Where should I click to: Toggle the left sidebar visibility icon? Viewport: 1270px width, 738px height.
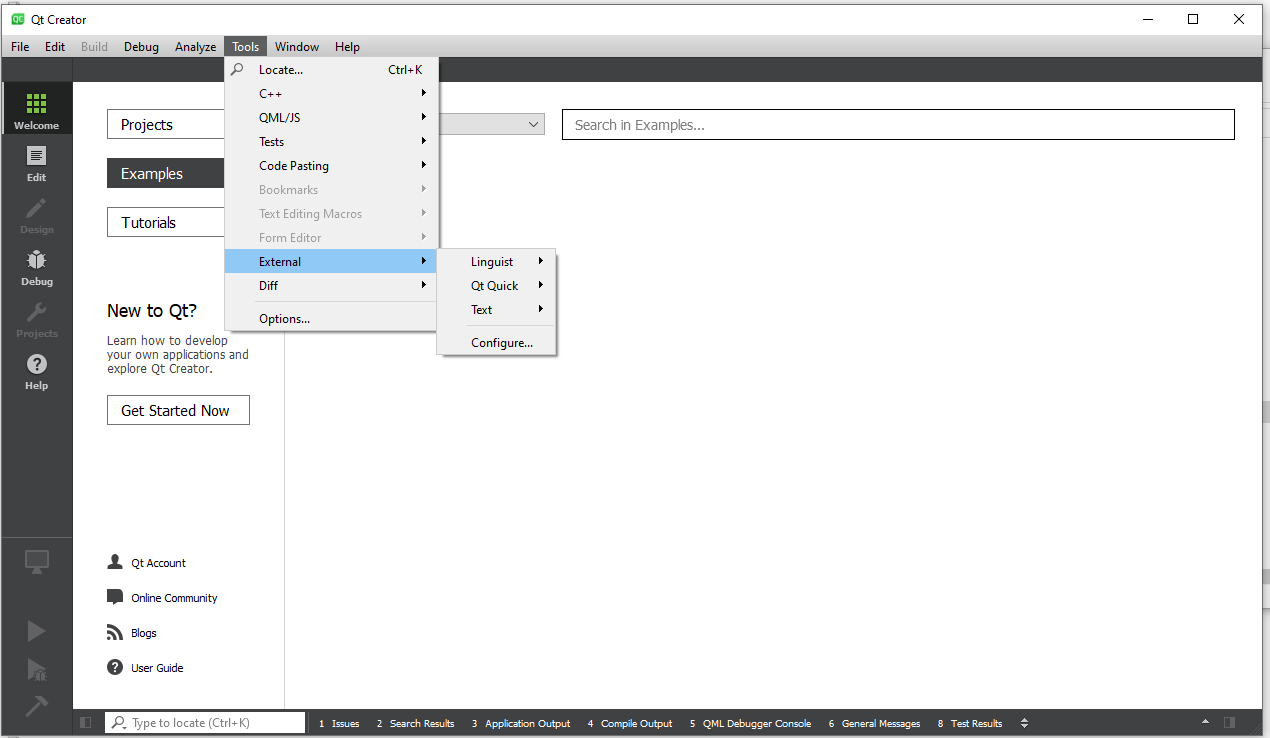pos(85,722)
